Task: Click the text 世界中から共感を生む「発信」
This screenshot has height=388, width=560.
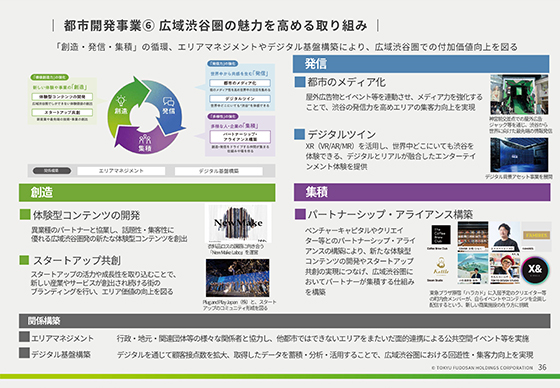Action: point(239,73)
